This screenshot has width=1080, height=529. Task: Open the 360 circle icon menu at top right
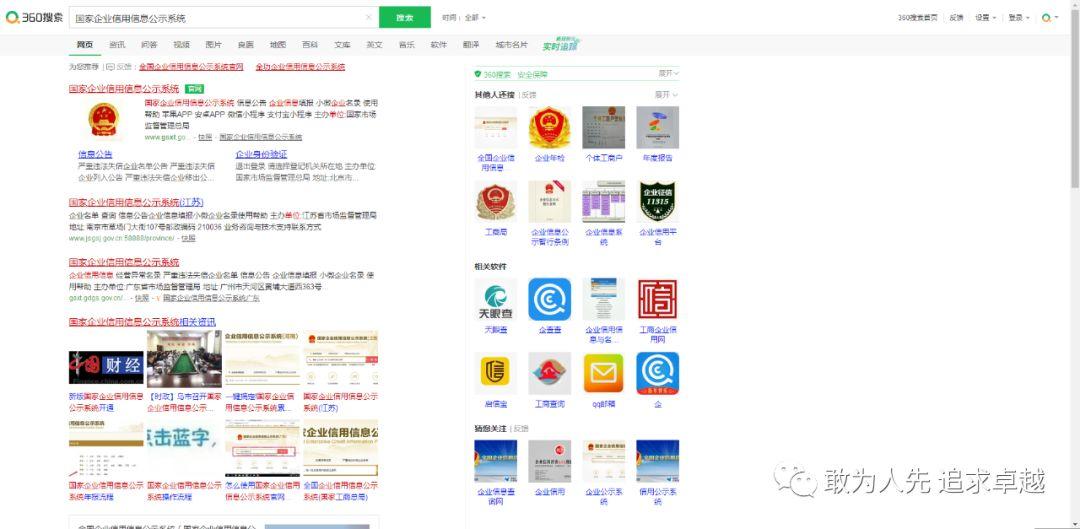pos(1050,18)
